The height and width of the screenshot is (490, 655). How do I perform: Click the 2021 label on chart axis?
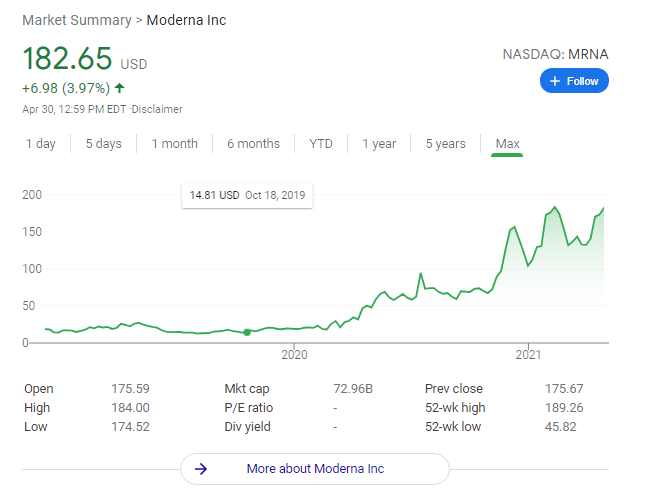click(528, 355)
